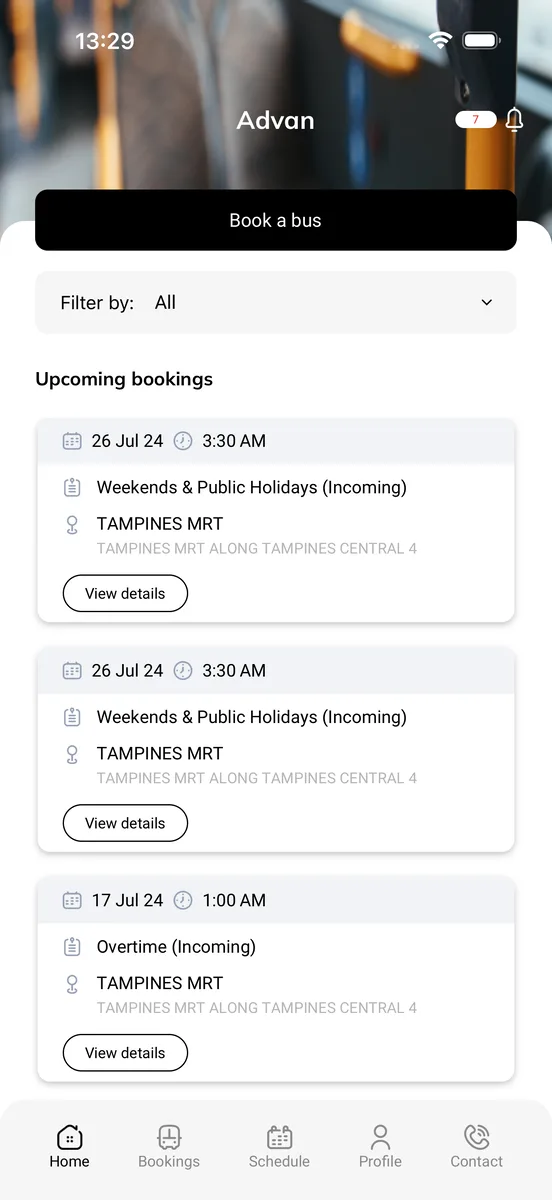Image resolution: width=552 pixels, height=1200 pixels.
Task: View details of second 26 Jul booking
Action: (x=125, y=823)
